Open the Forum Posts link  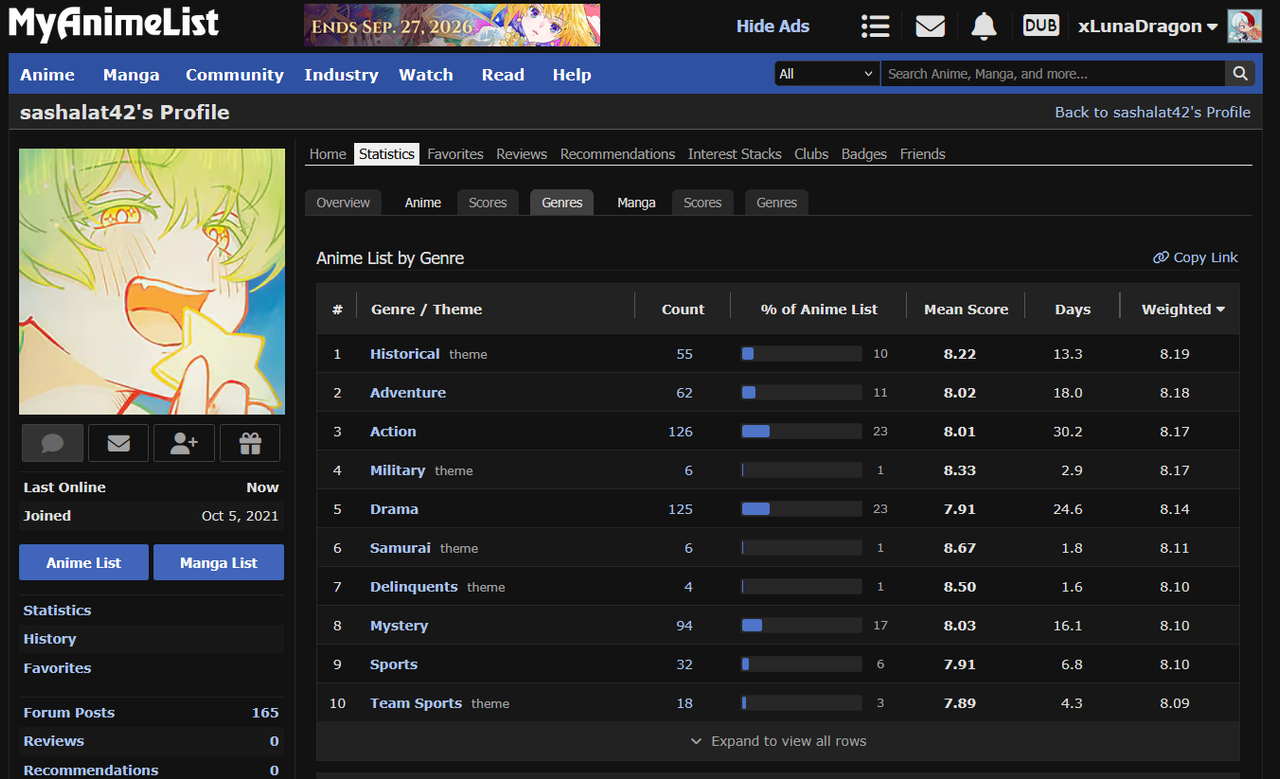click(x=69, y=712)
